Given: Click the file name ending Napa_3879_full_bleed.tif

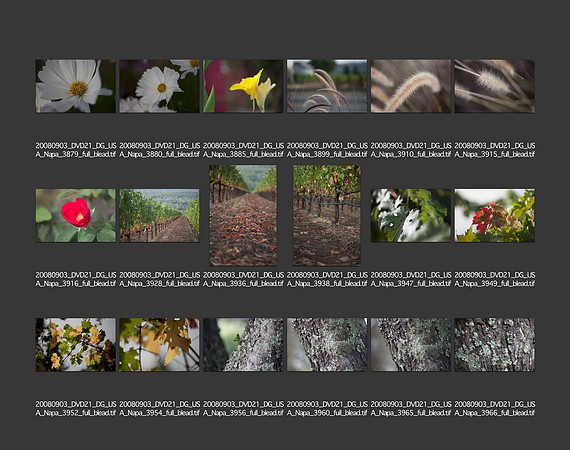Looking at the screenshot, I should (x=76, y=150).
